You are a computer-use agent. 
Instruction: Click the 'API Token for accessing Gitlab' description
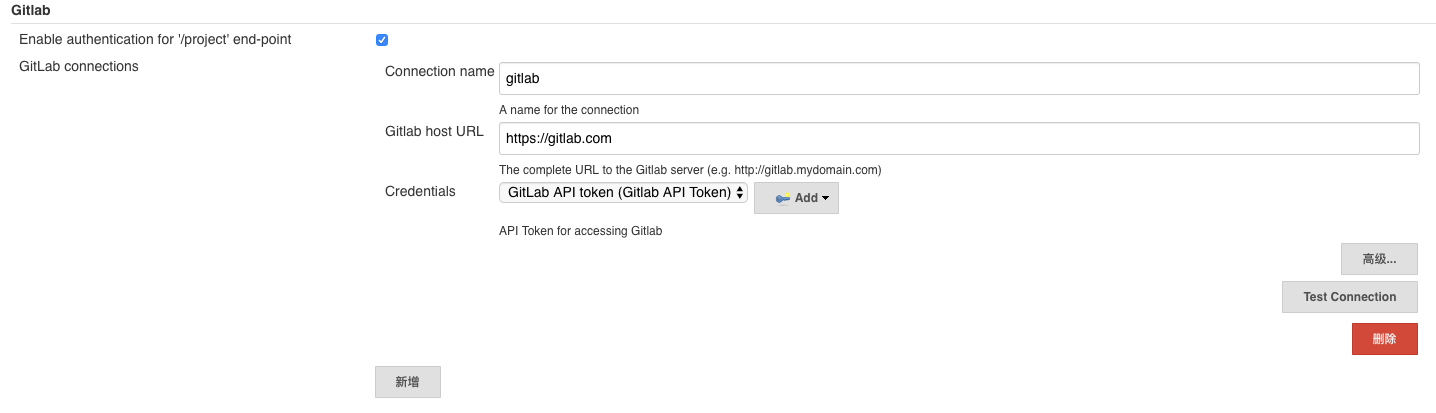tap(580, 231)
